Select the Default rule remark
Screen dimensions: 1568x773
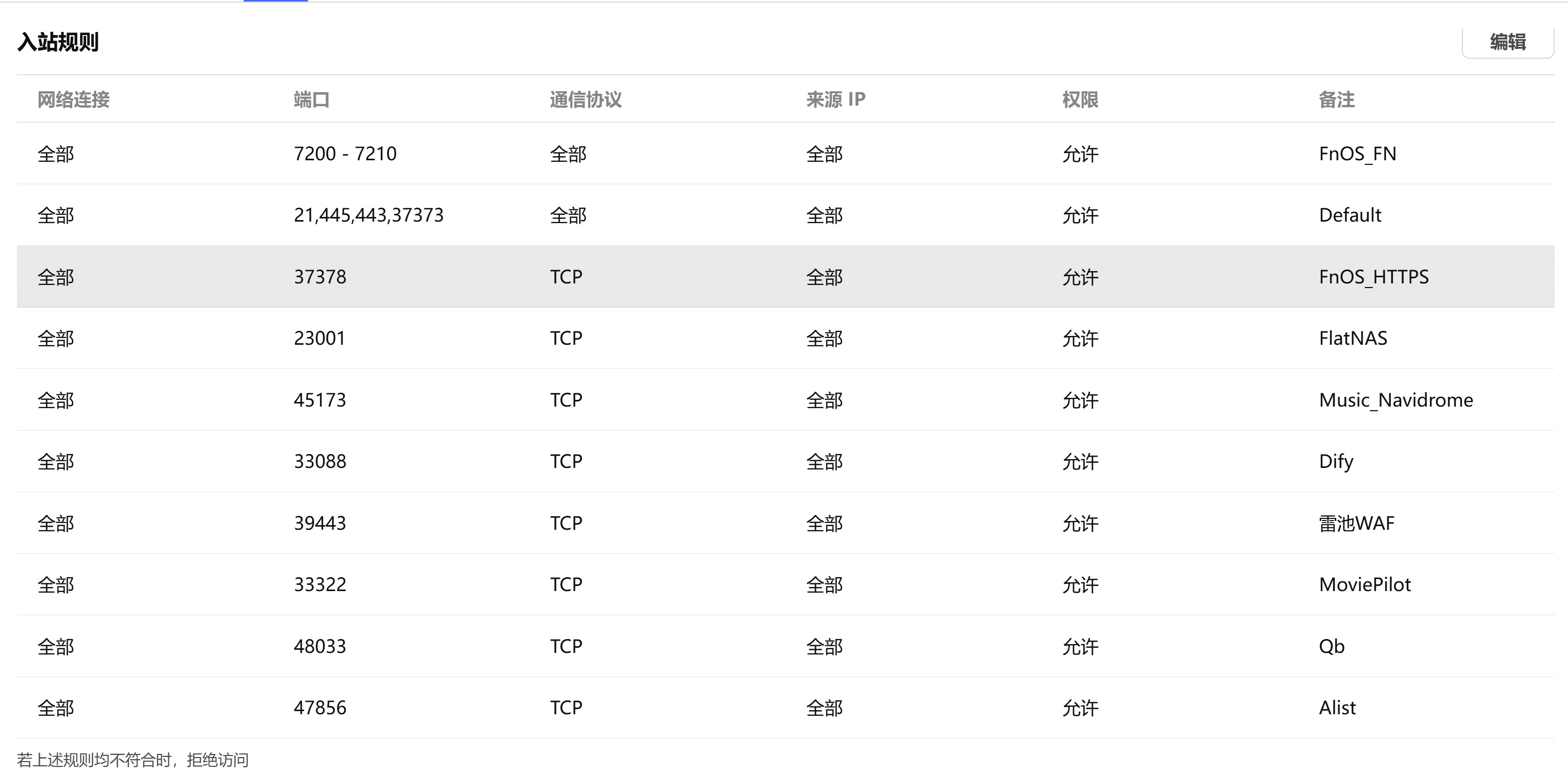click(x=1350, y=215)
